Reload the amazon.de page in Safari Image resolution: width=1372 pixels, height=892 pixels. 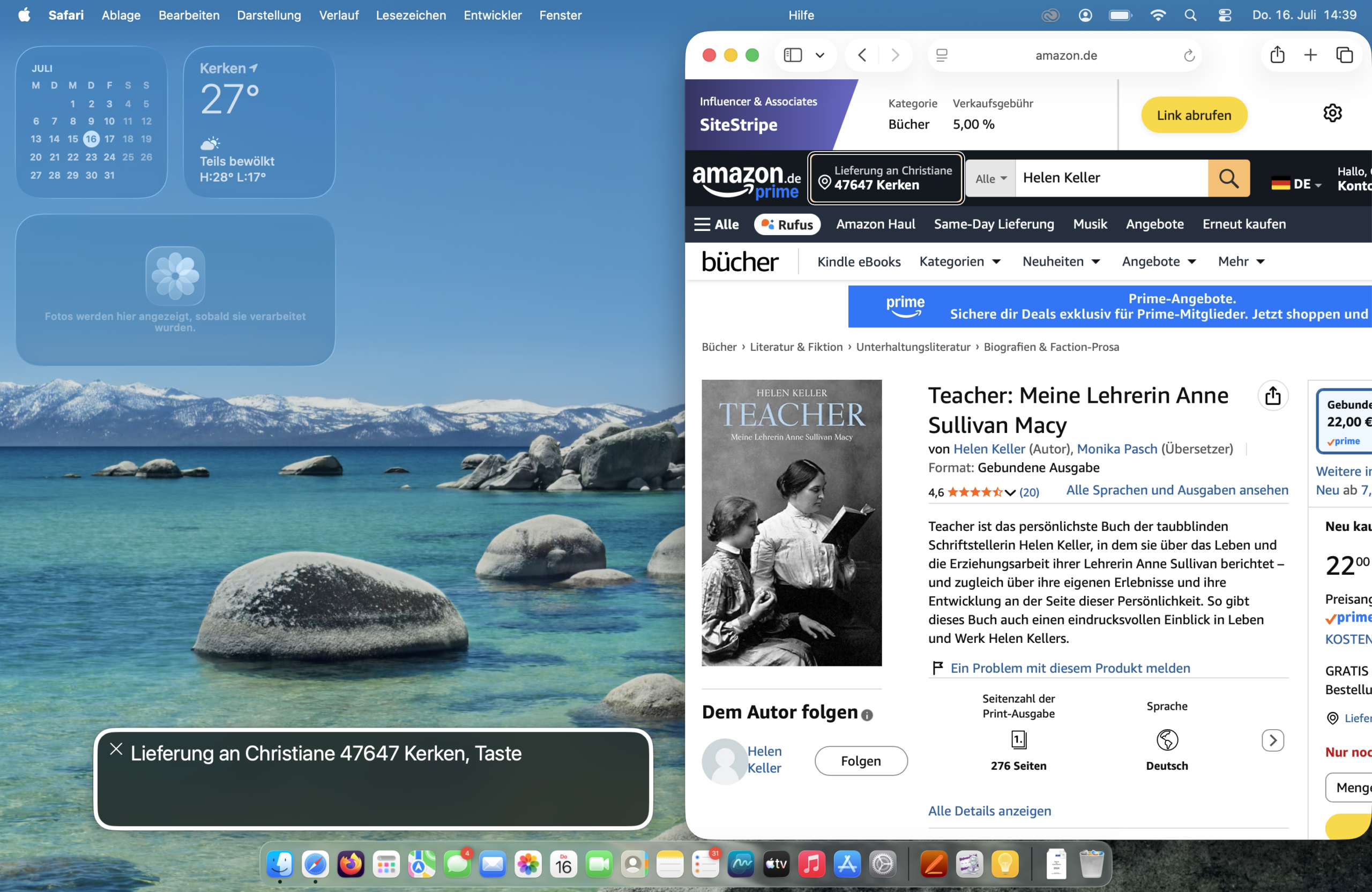[x=1189, y=55]
